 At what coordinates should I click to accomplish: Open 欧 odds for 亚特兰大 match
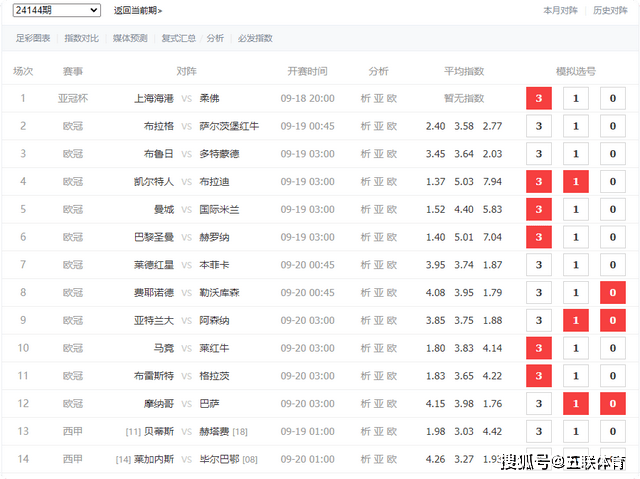click(391, 320)
